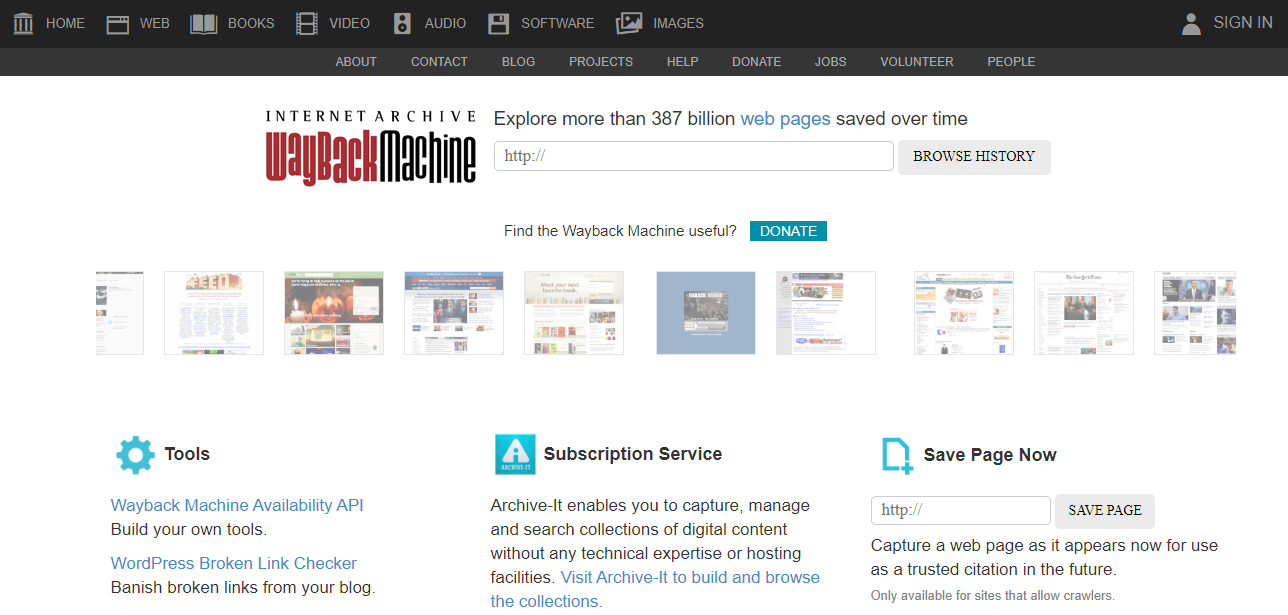1288x615 pixels.
Task: Open the New York Times thumbnail
Action: pos(1084,313)
